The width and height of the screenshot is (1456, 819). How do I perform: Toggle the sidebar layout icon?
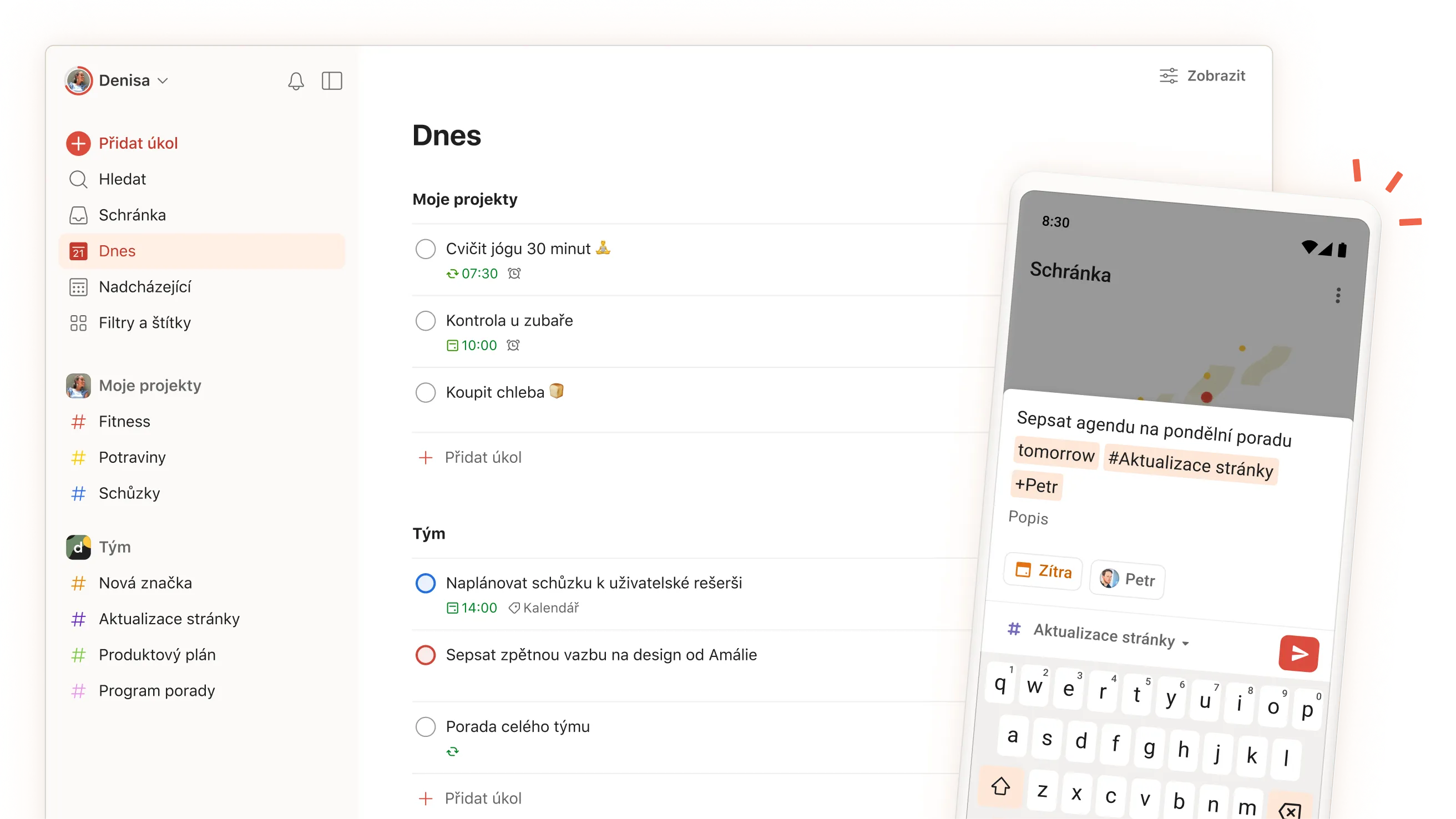(x=332, y=81)
